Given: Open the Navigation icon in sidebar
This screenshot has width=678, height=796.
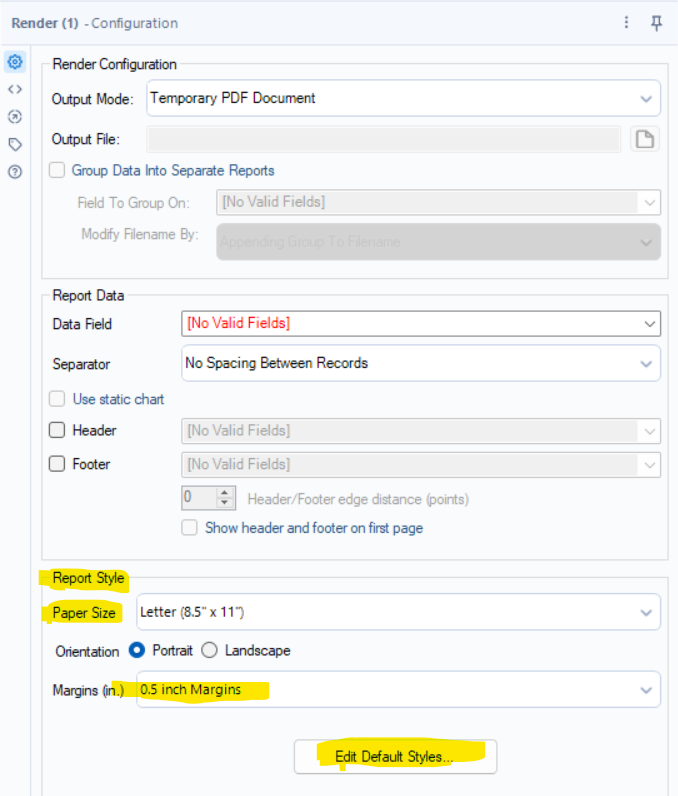Looking at the screenshot, I should click(15, 116).
